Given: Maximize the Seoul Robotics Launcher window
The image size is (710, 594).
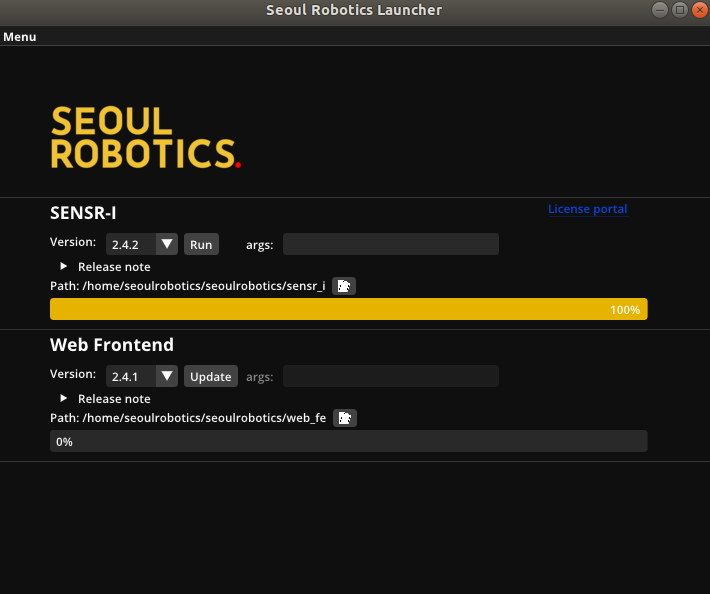Looking at the screenshot, I should pyautogui.click(x=680, y=10).
